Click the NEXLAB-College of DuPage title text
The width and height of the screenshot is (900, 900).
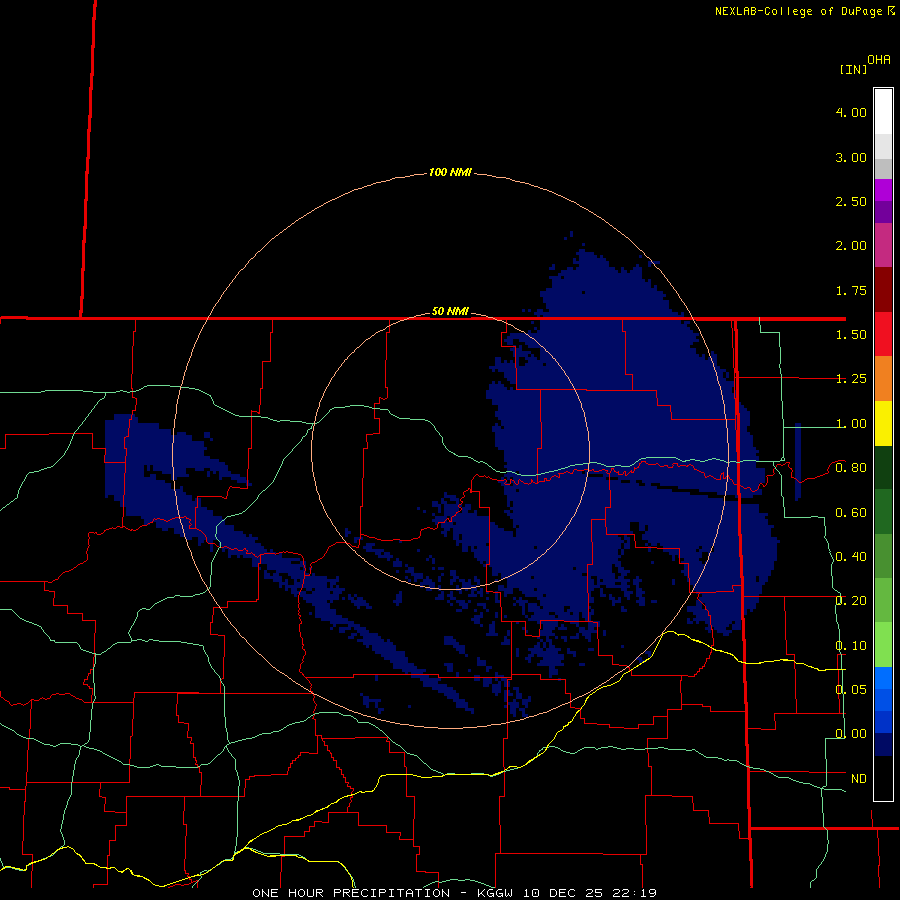[798, 11]
